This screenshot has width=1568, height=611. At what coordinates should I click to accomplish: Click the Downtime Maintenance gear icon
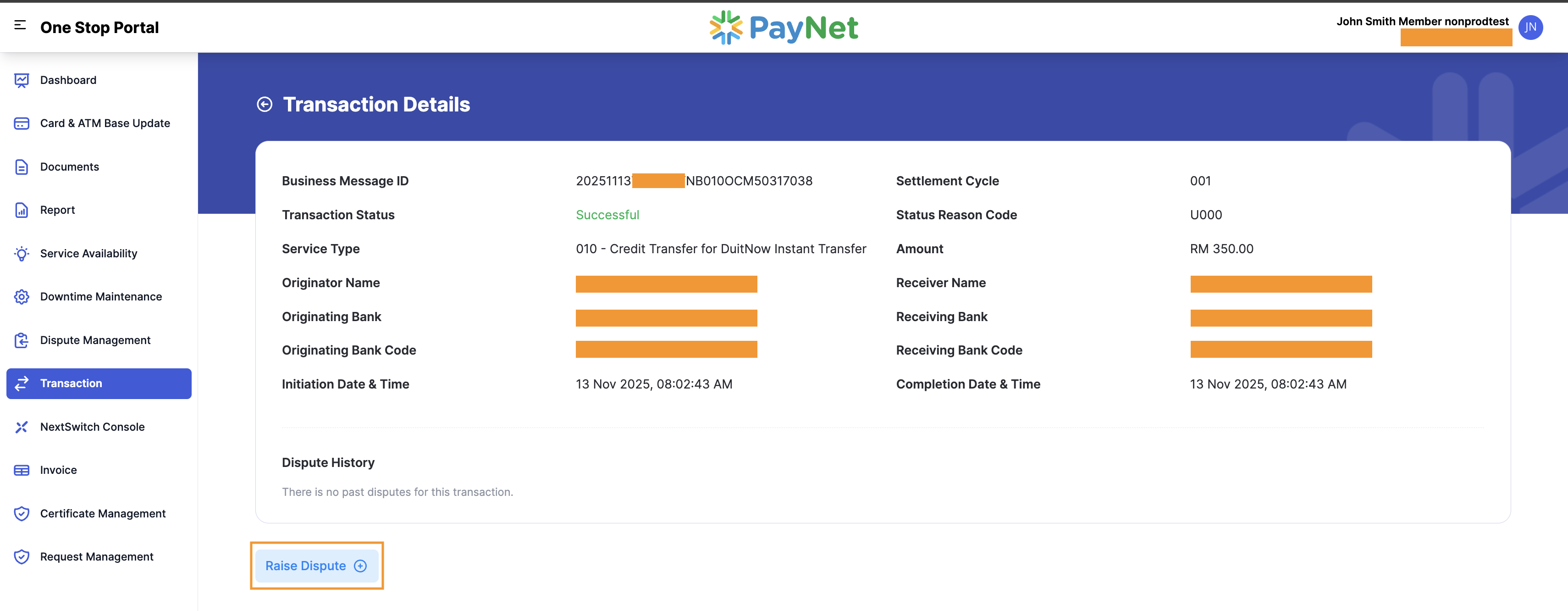point(21,297)
